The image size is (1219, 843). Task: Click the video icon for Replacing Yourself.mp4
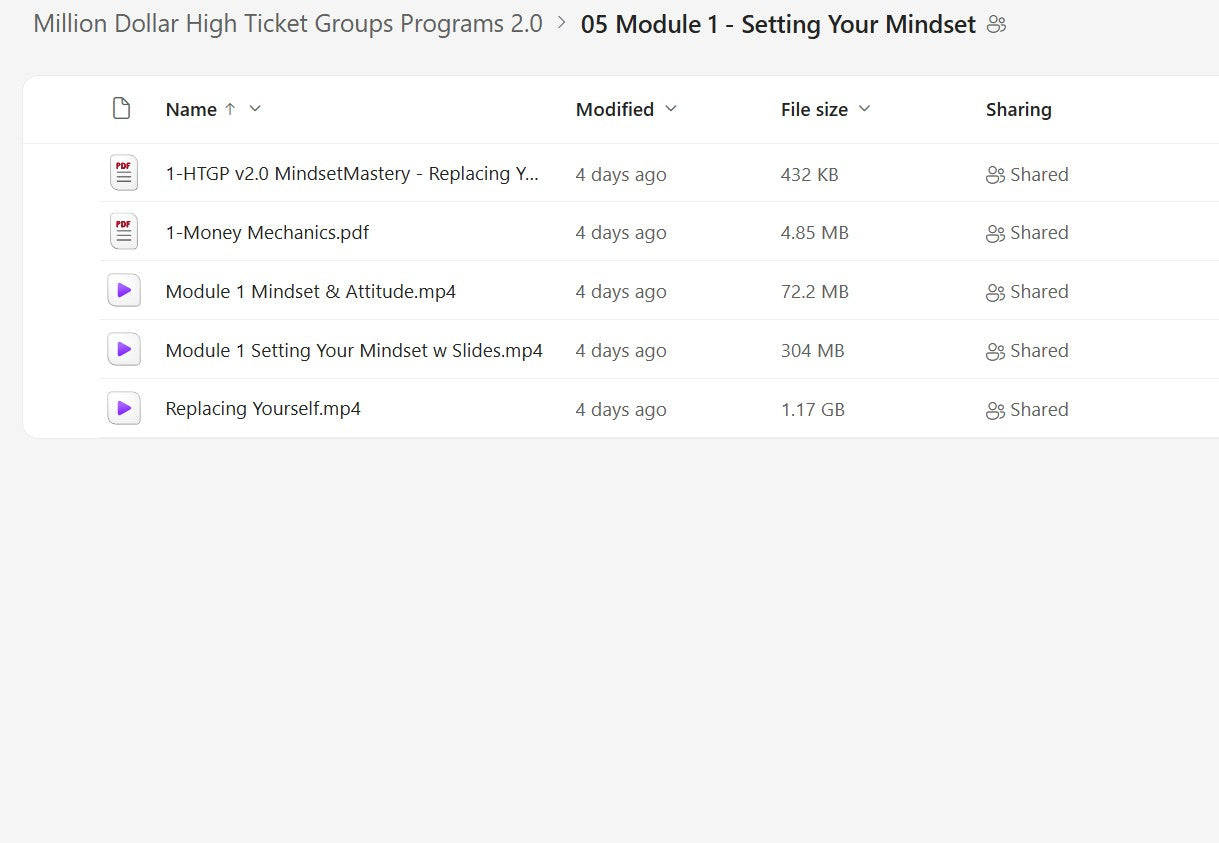(x=124, y=409)
